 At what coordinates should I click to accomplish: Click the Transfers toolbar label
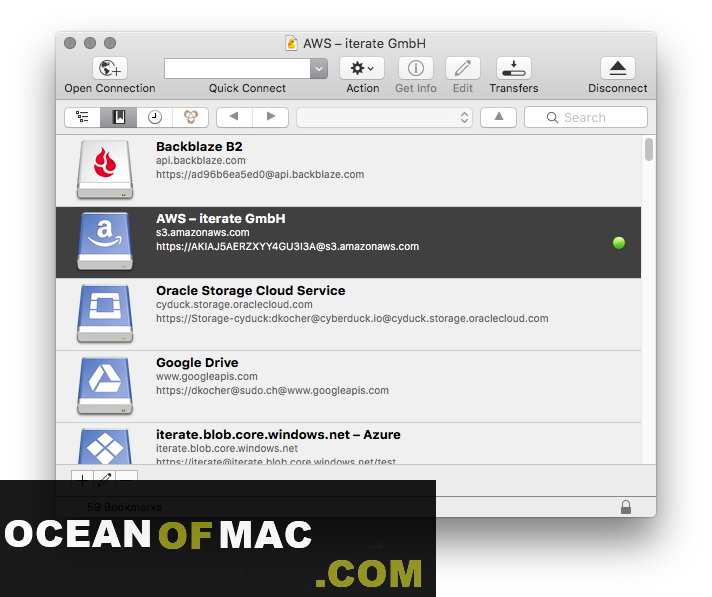pyautogui.click(x=514, y=88)
